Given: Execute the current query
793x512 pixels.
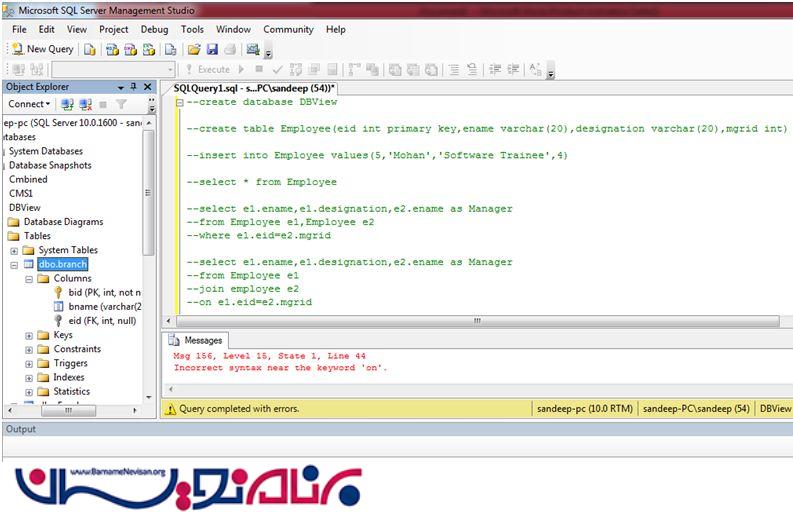Looking at the screenshot, I should [x=206, y=70].
